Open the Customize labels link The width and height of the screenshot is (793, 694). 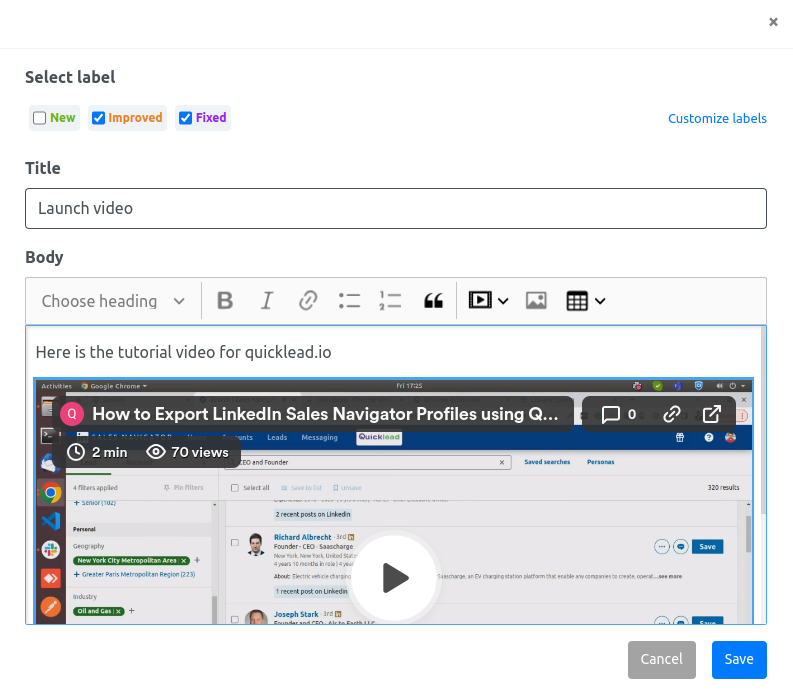(x=717, y=118)
